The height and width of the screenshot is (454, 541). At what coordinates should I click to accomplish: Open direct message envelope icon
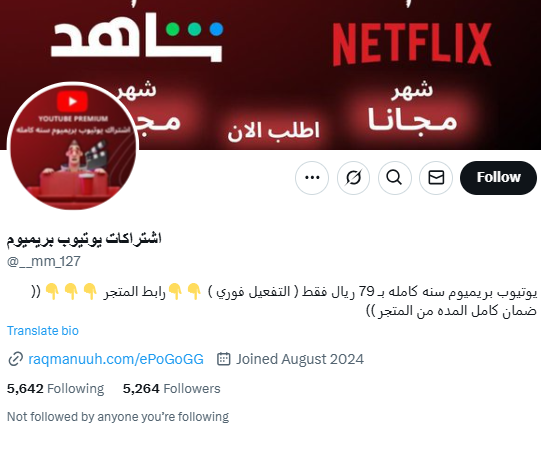coord(436,178)
